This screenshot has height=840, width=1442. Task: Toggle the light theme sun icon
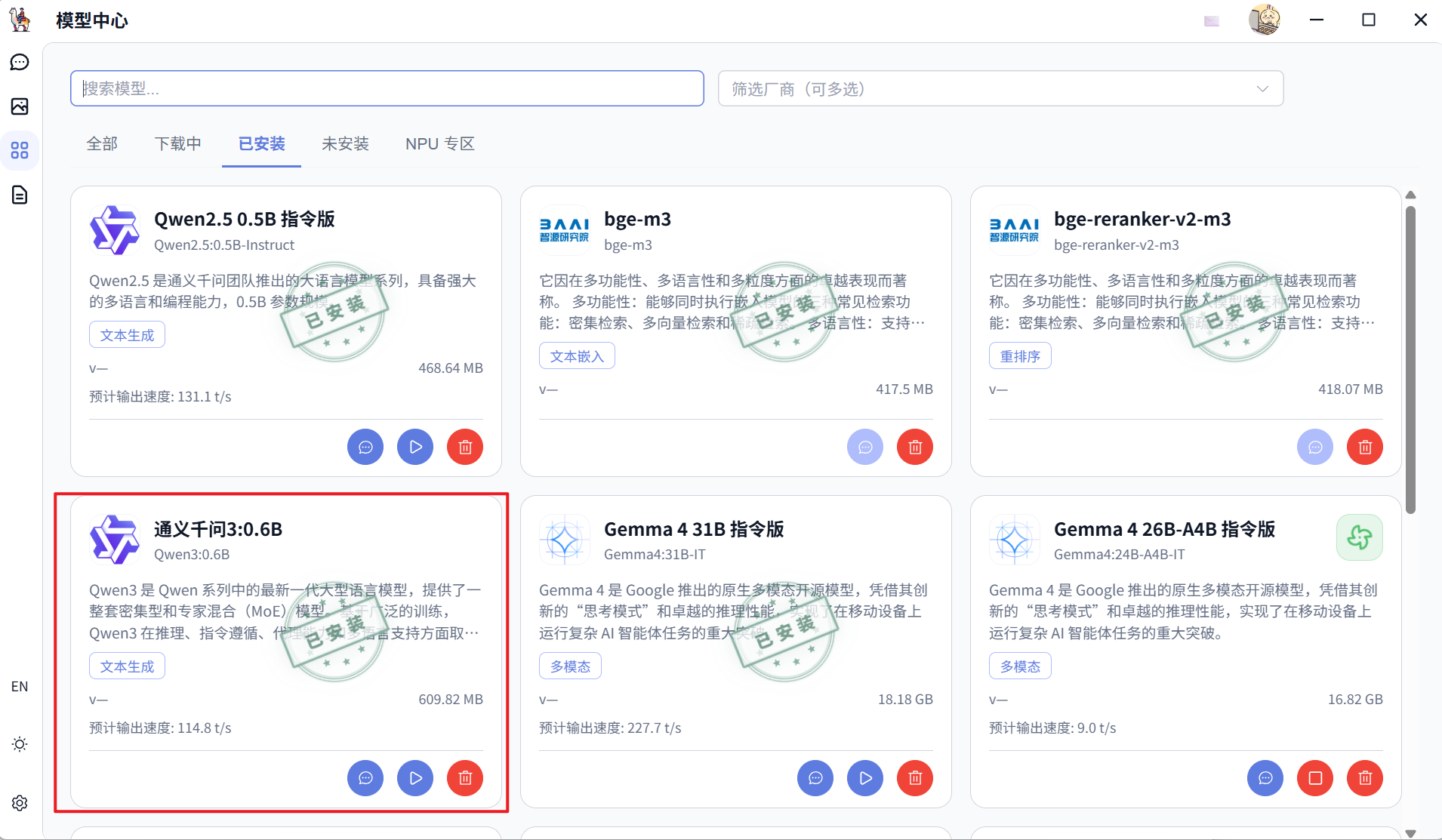[20, 744]
